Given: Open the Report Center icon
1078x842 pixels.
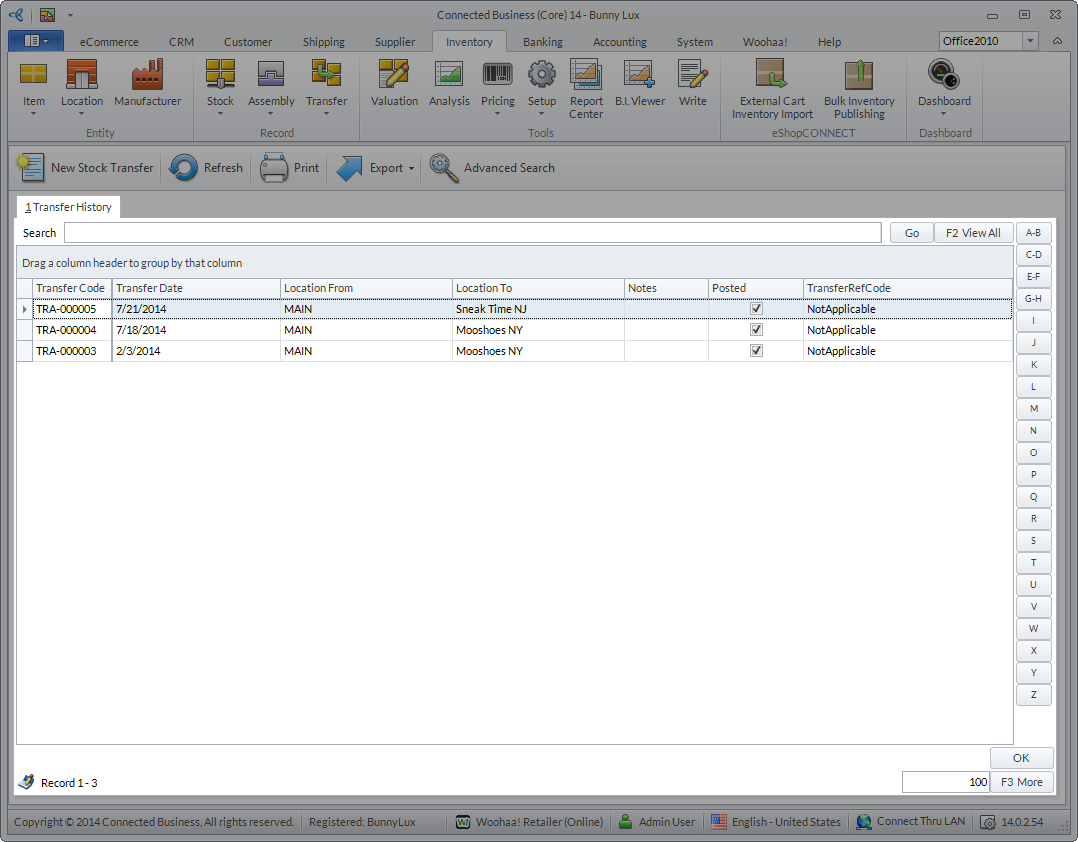Looking at the screenshot, I should (x=586, y=75).
